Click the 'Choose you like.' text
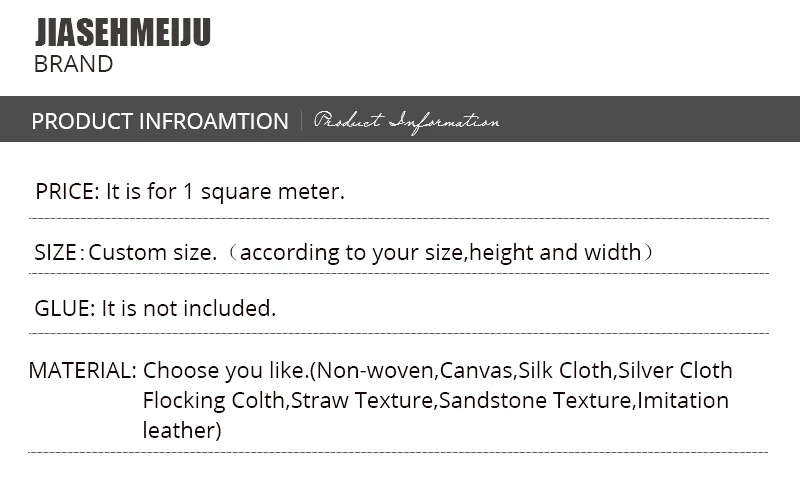The height and width of the screenshot is (492, 800). pos(226,371)
